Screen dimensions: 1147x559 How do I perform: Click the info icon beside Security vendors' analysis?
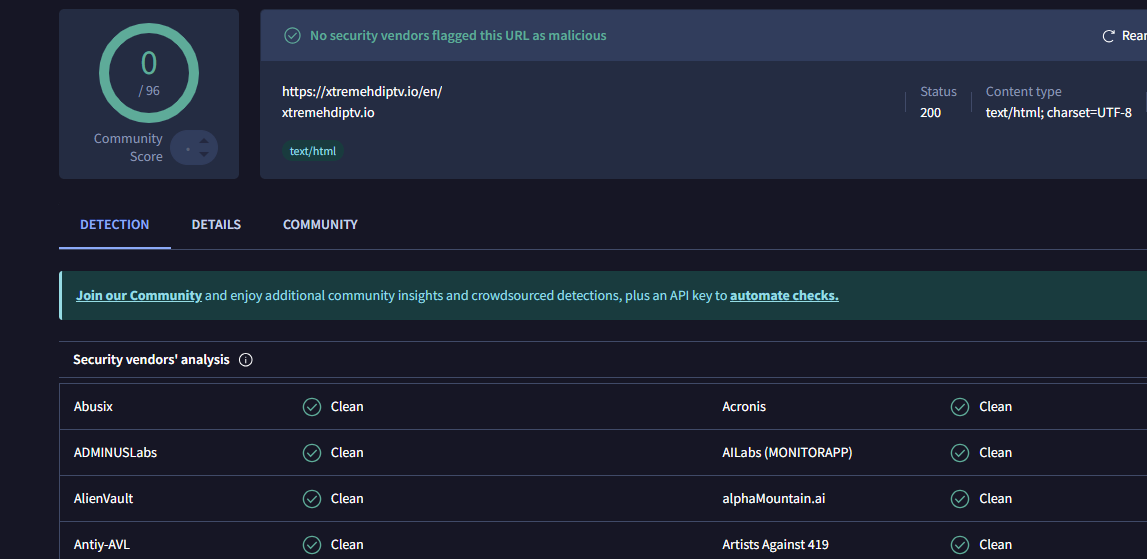point(246,360)
